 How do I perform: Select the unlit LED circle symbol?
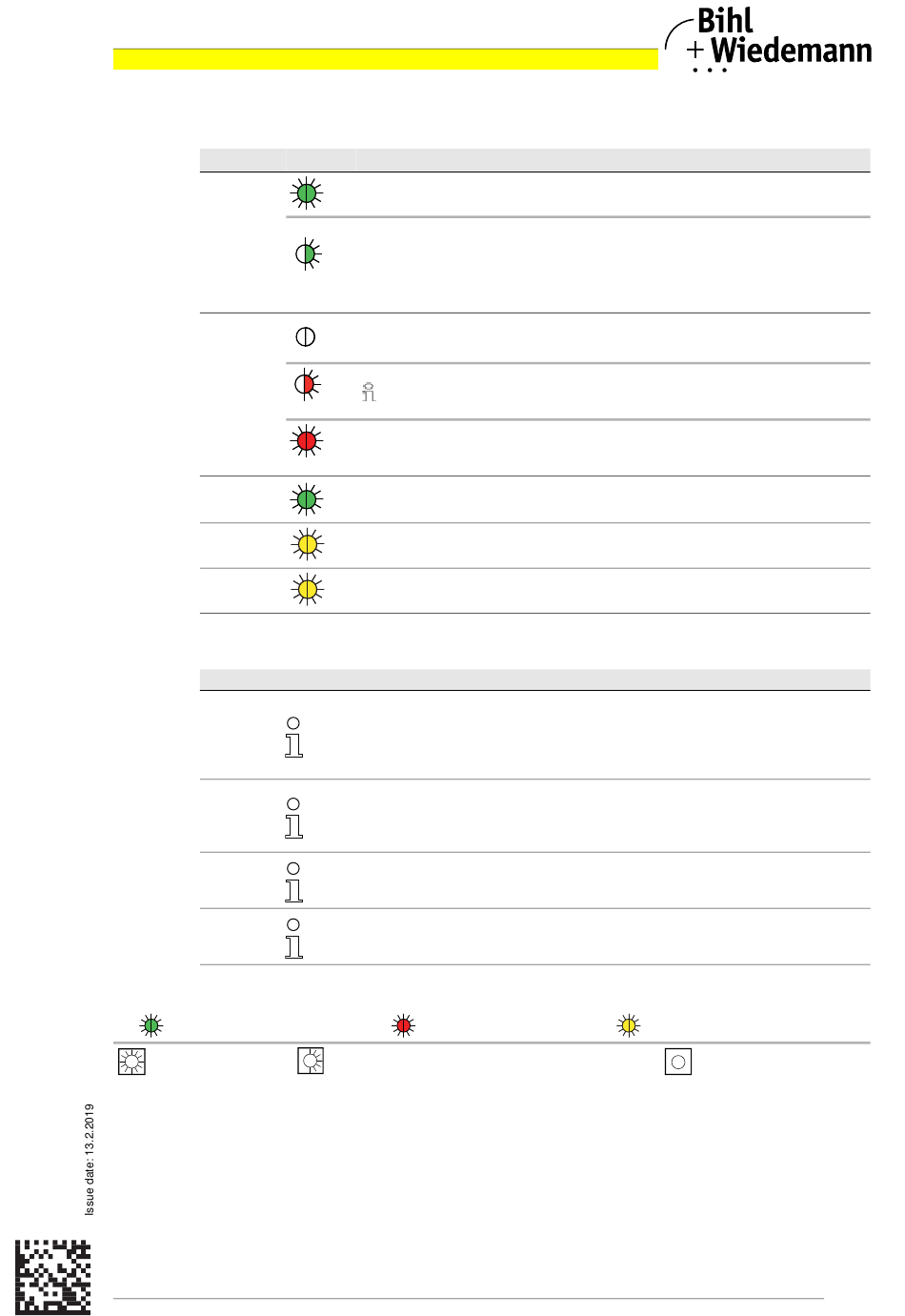[x=306, y=336]
